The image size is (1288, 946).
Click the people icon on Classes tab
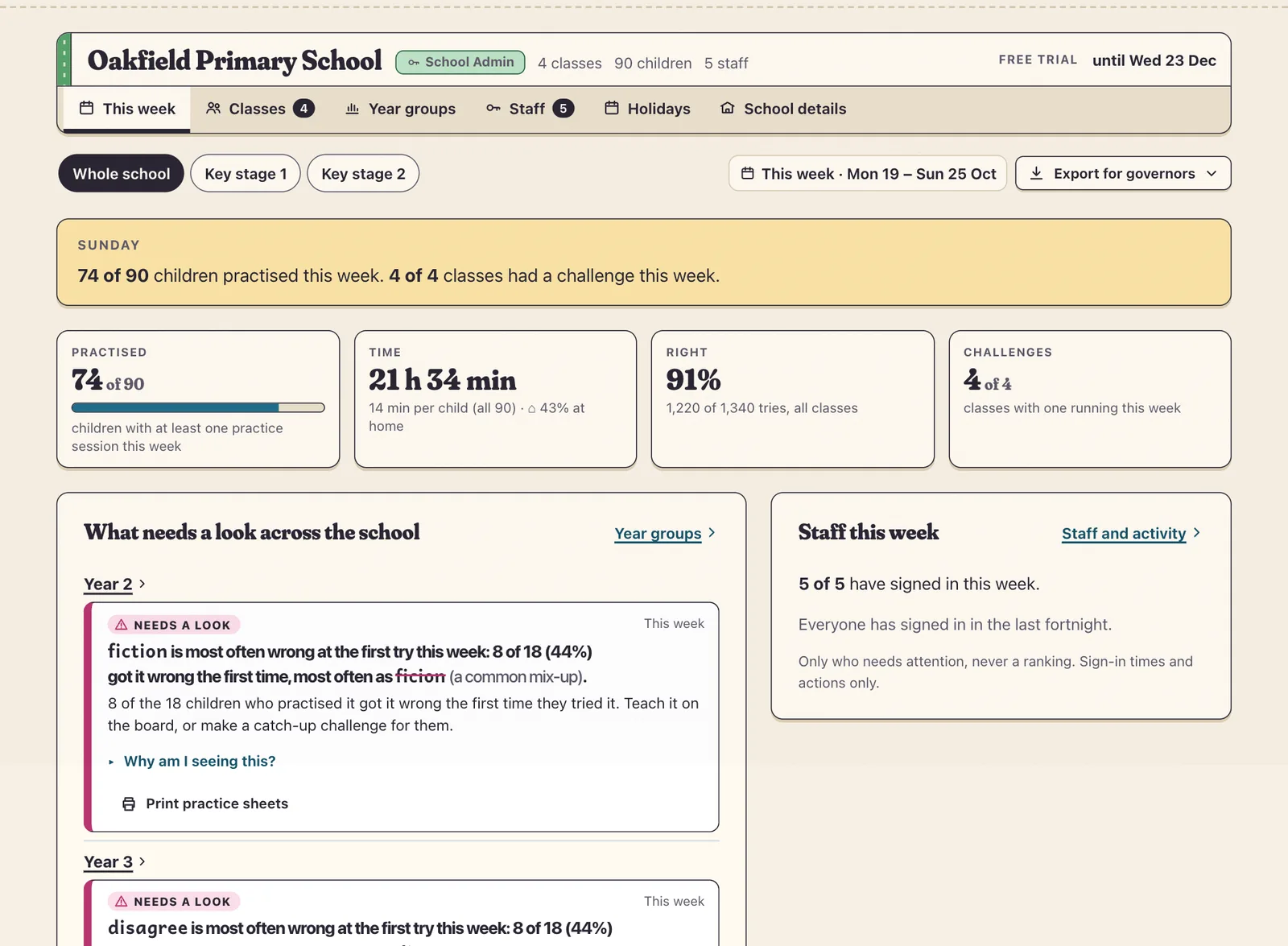pyautogui.click(x=213, y=108)
